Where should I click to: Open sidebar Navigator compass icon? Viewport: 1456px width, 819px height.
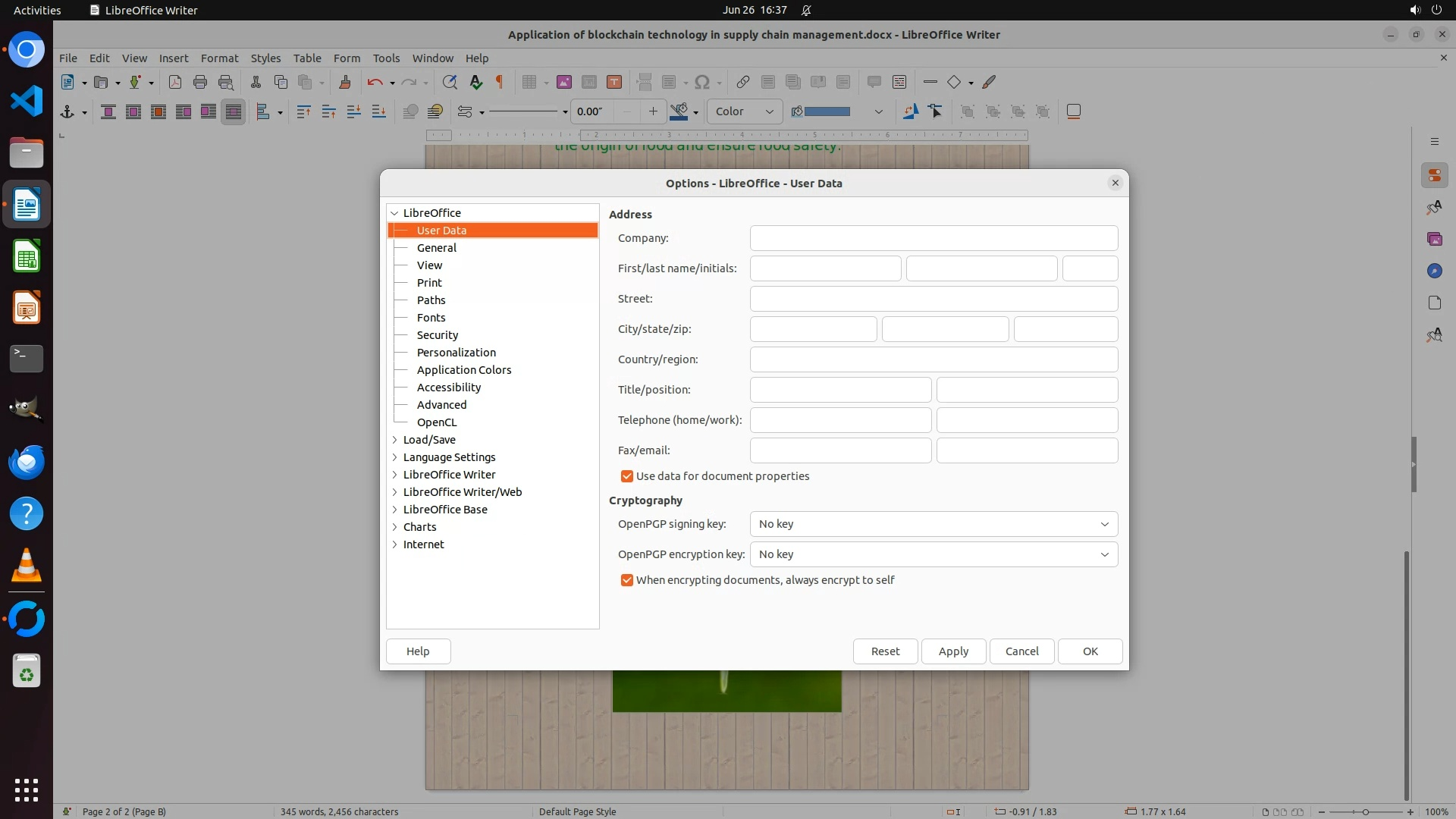pyautogui.click(x=1434, y=271)
